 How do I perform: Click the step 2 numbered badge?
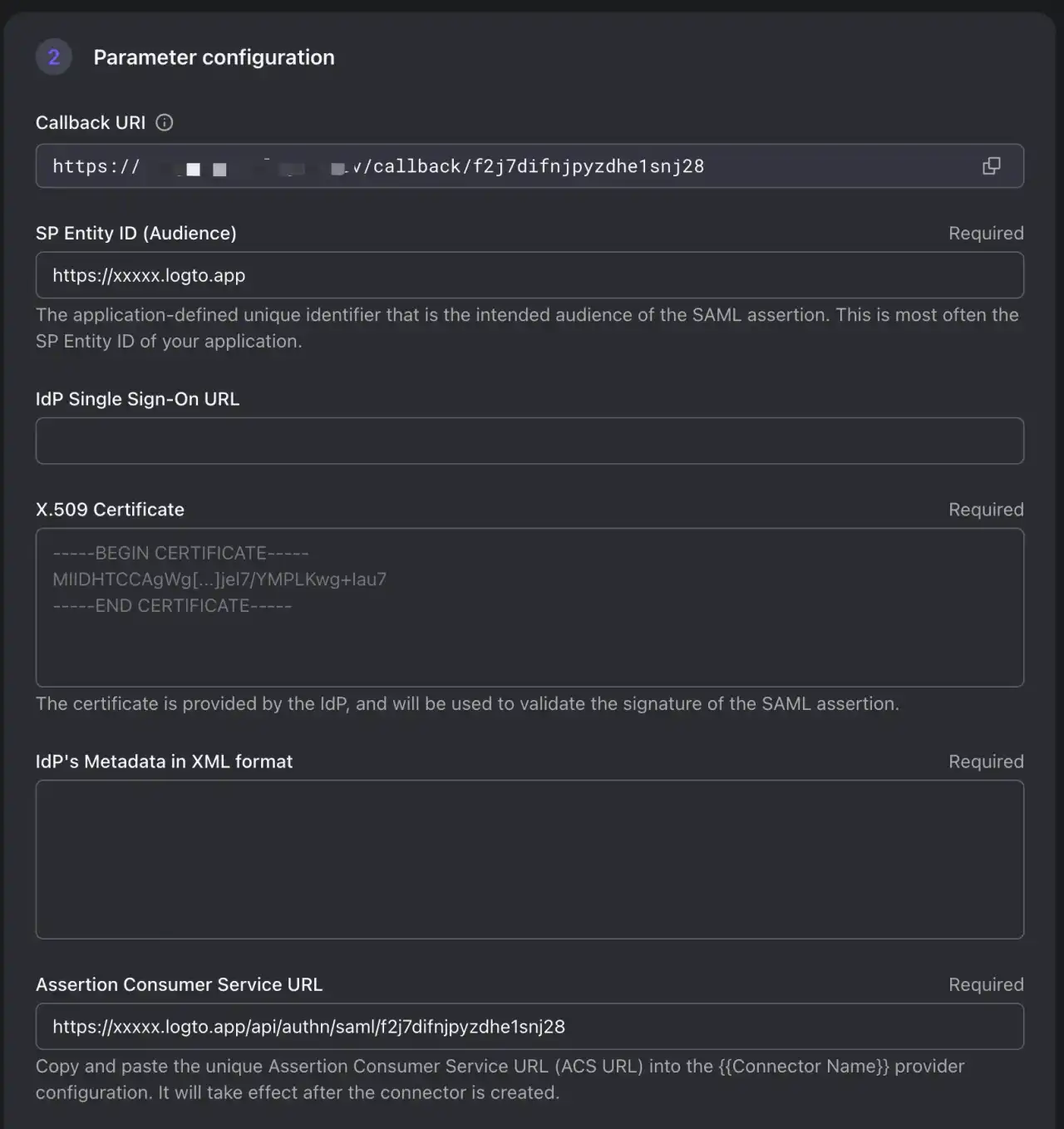53,57
